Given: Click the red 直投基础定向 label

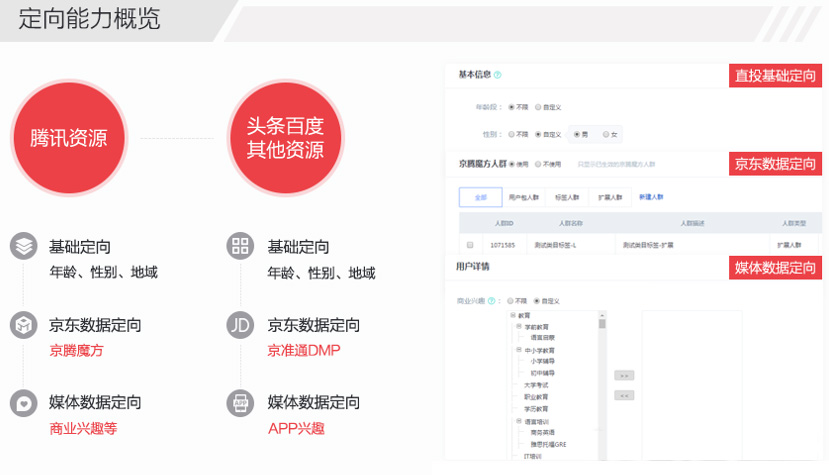Looking at the screenshot, I should pos(775,76).
